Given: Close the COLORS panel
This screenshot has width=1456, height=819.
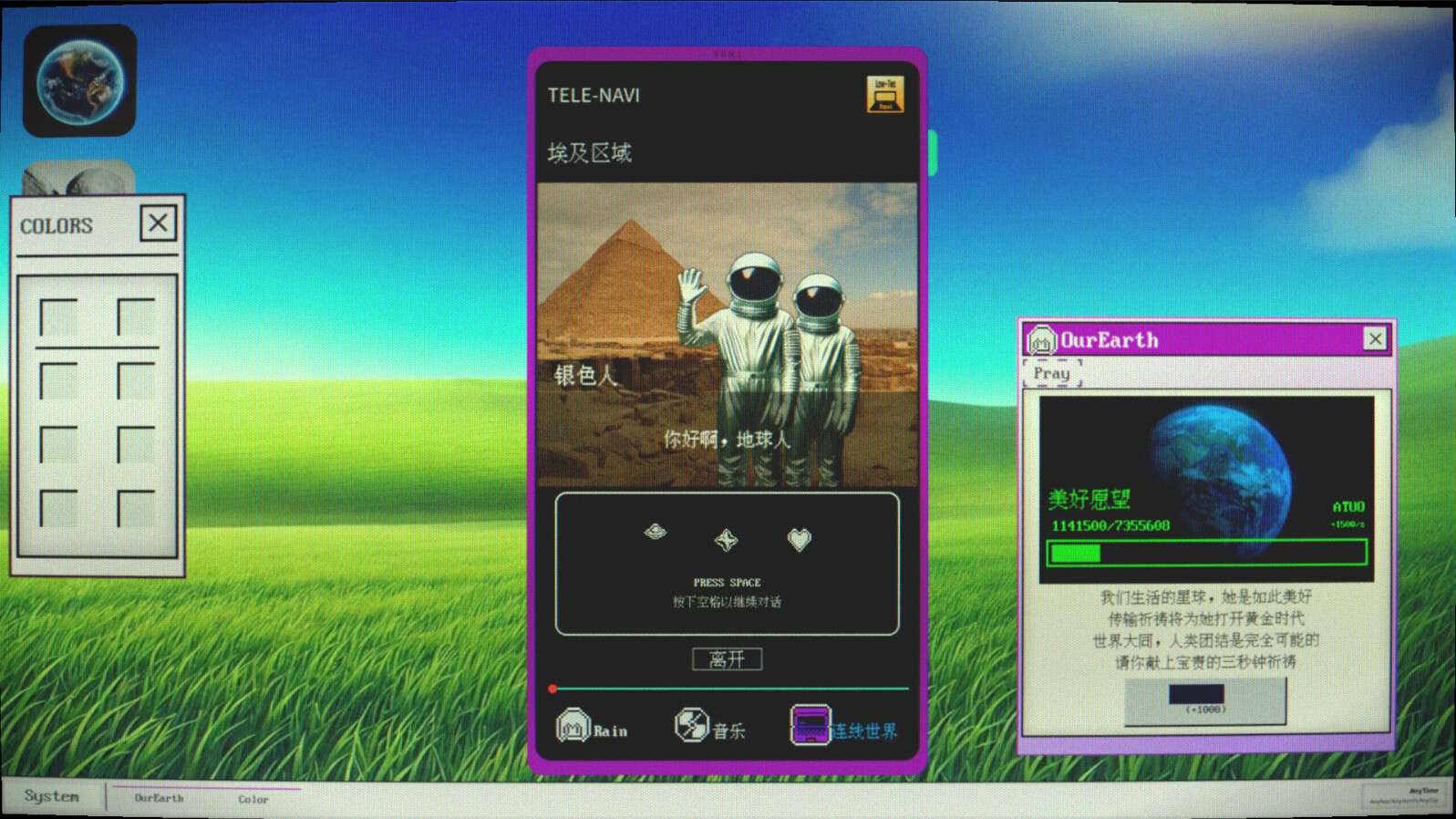Looking at the screenshot, I should [158, 223].
